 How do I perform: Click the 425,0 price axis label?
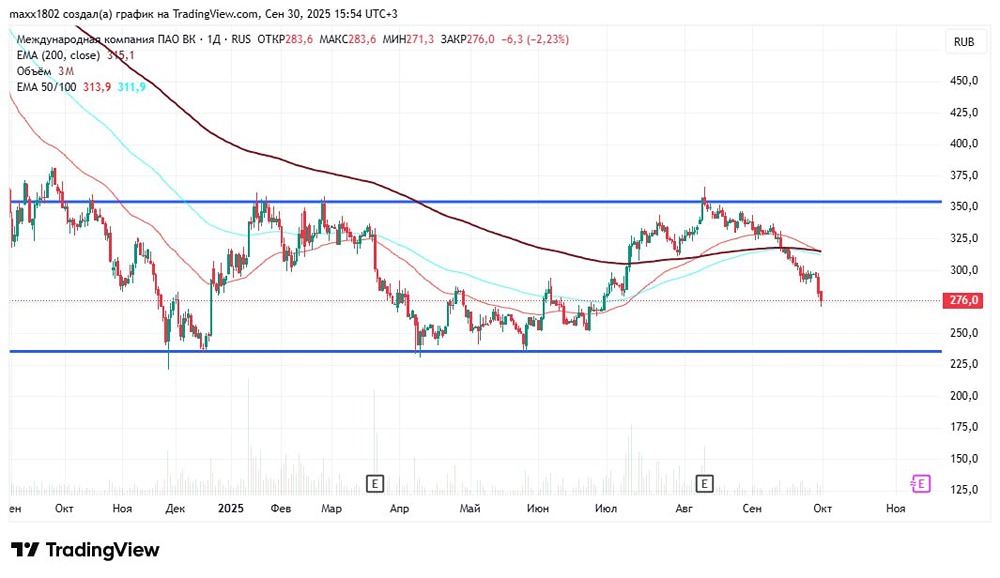click(964, 112)
